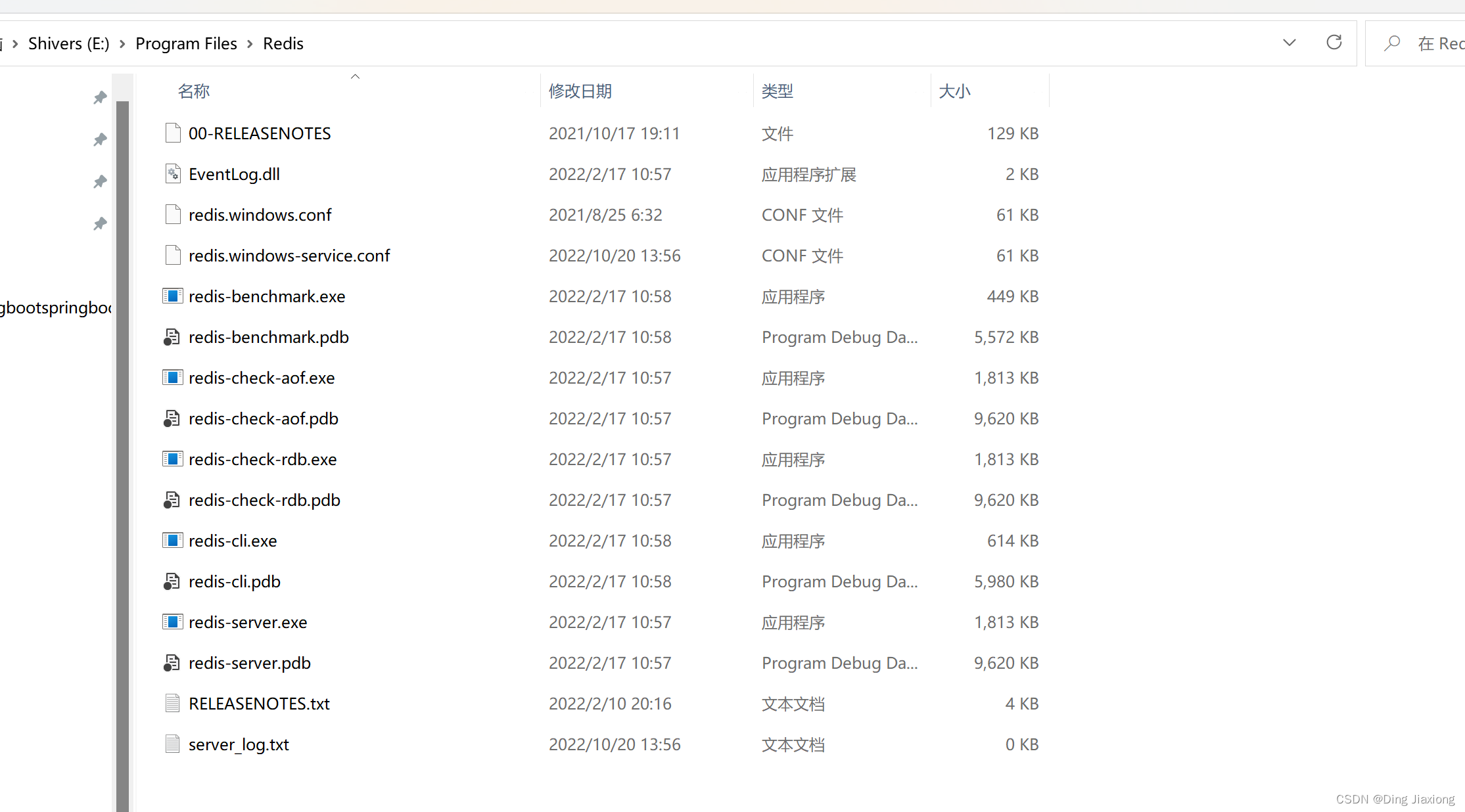Click the server_log.txt document icon
The image size is (1465, 812).
[x=173, y=744]
